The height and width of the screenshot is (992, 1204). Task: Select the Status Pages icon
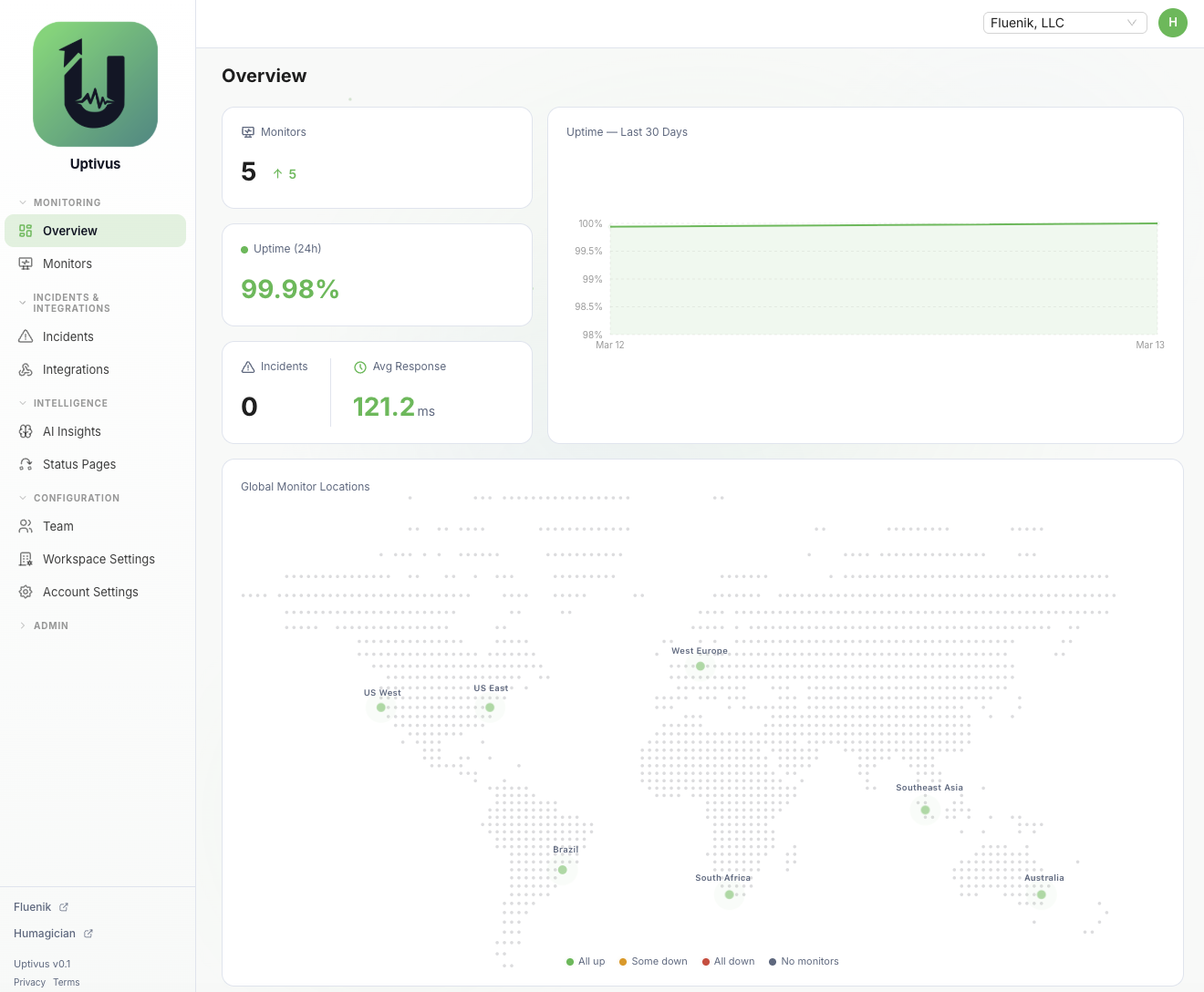point(25,464)
